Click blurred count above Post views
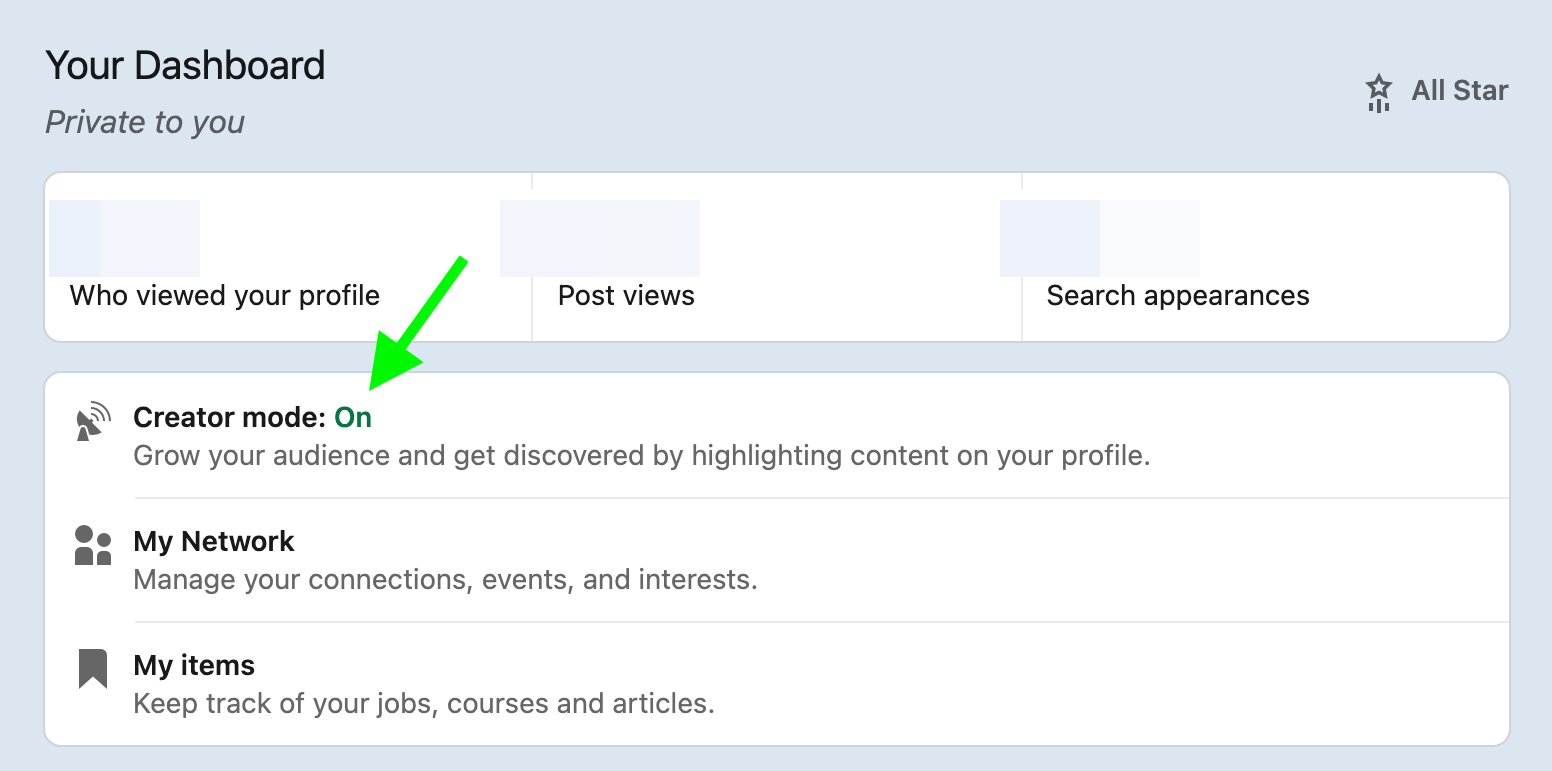Image resolution: width=1552 pixels, height=771 pixels. (600, 238)
